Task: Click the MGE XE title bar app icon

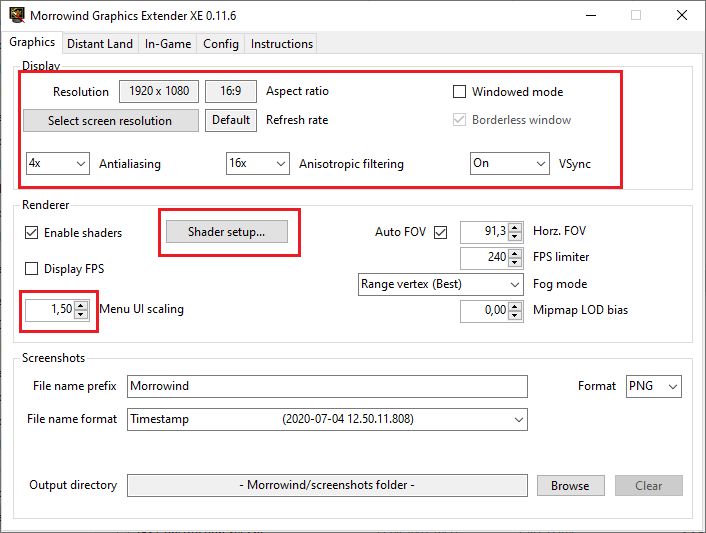Action: coord(15,16)
